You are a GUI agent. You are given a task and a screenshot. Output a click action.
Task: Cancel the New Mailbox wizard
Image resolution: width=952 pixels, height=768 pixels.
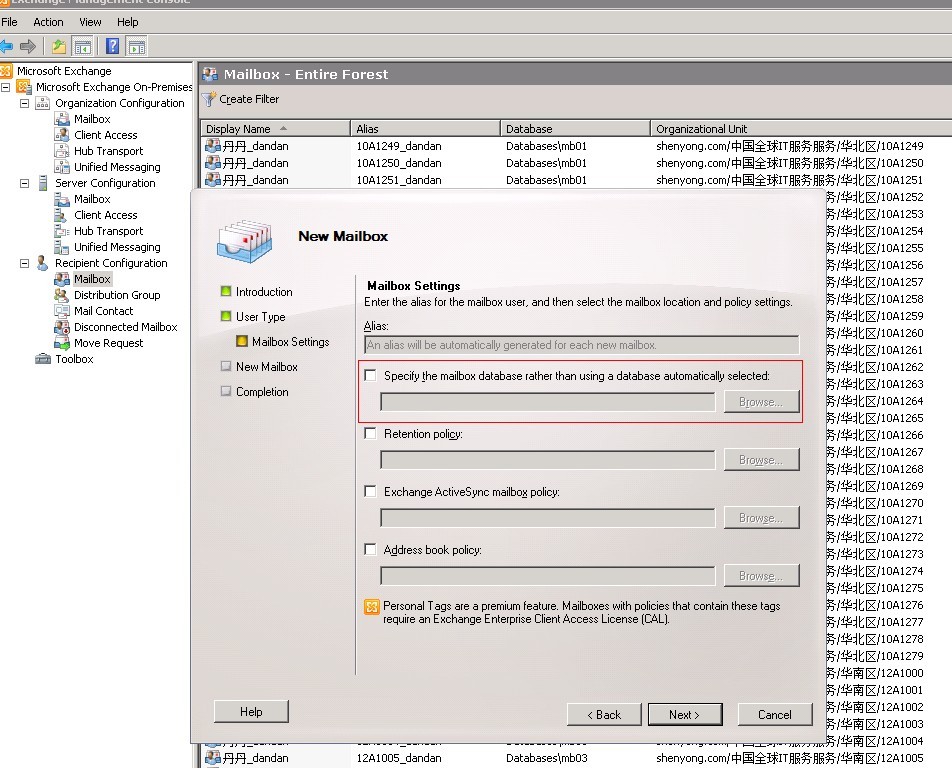(775, 715)
